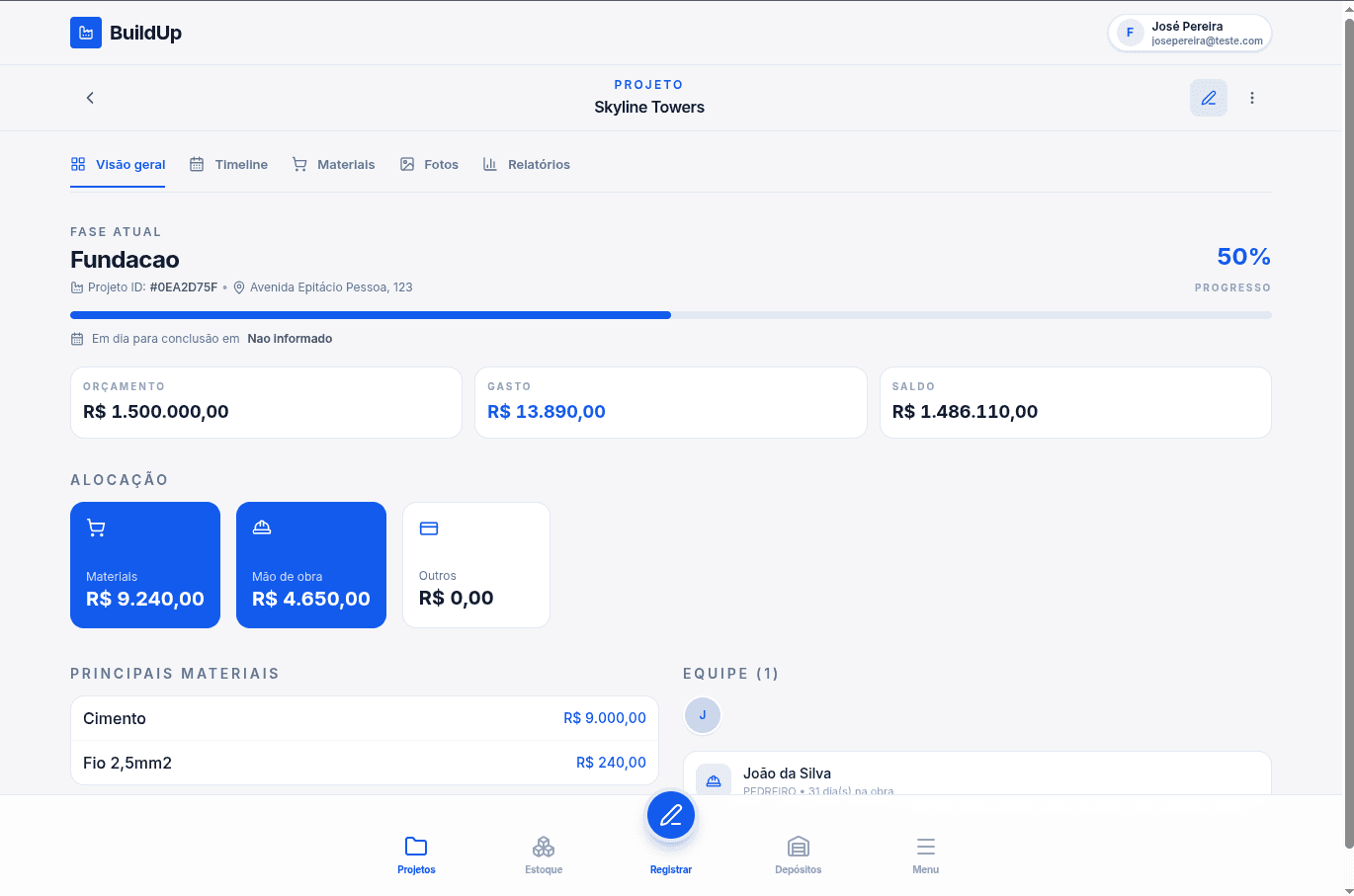The image size is (1354, 896).
Task: Open the hamburger Menu icon
Action: click(x=925, y=855)
